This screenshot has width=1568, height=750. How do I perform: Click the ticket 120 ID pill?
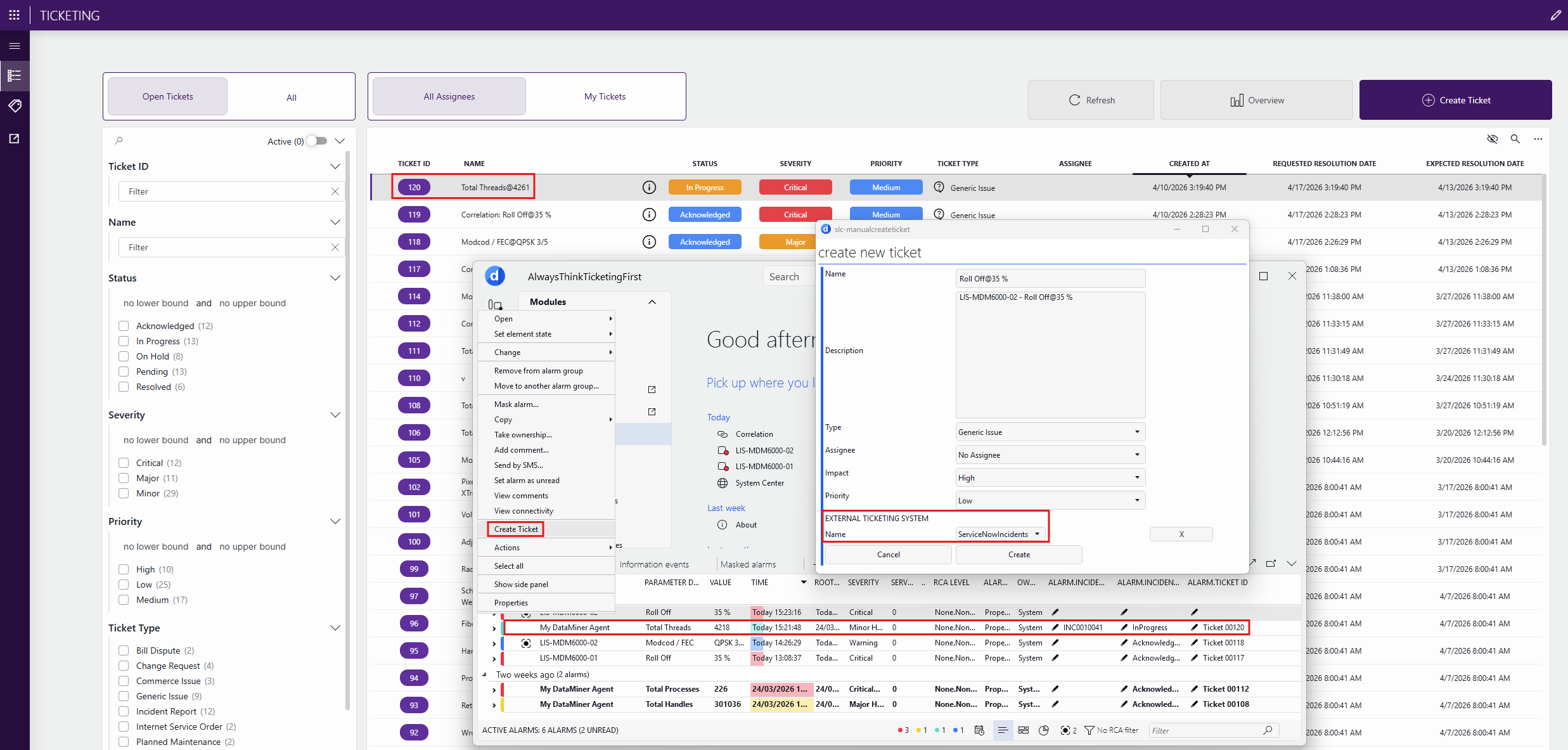point(414,188)
